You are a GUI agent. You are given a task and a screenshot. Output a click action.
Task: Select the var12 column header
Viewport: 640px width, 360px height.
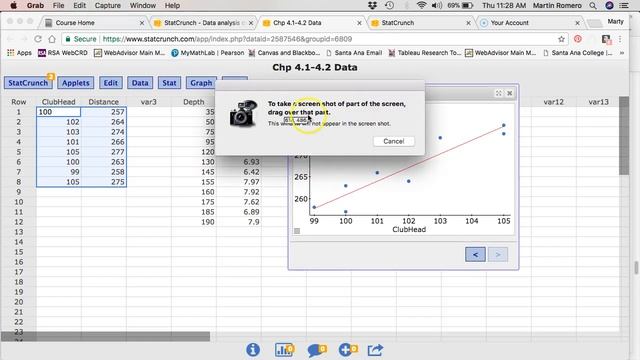553,102
